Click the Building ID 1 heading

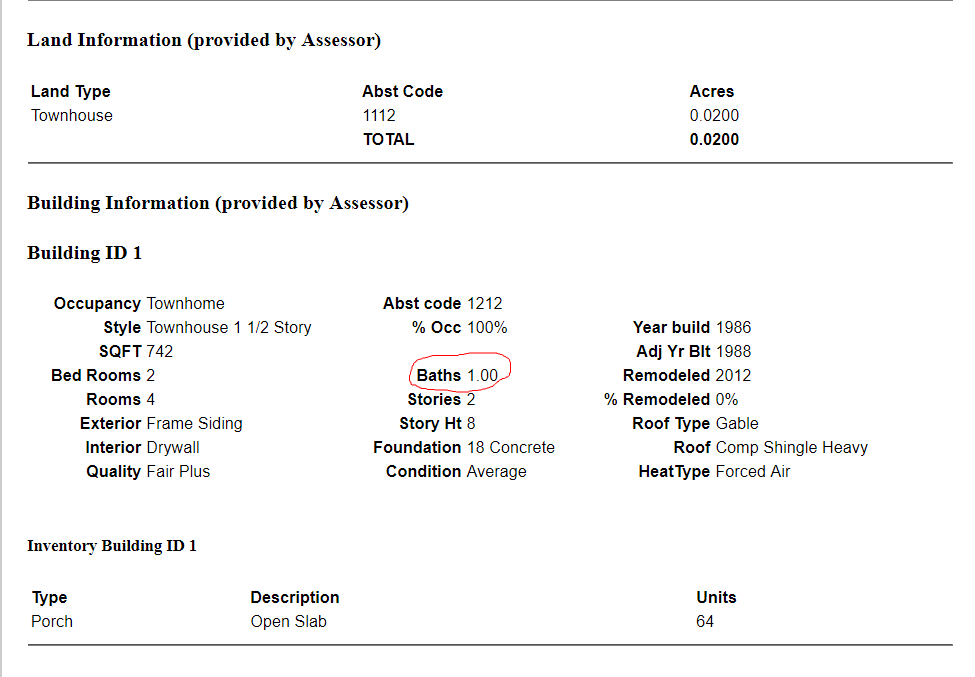[x=84, y=253]
